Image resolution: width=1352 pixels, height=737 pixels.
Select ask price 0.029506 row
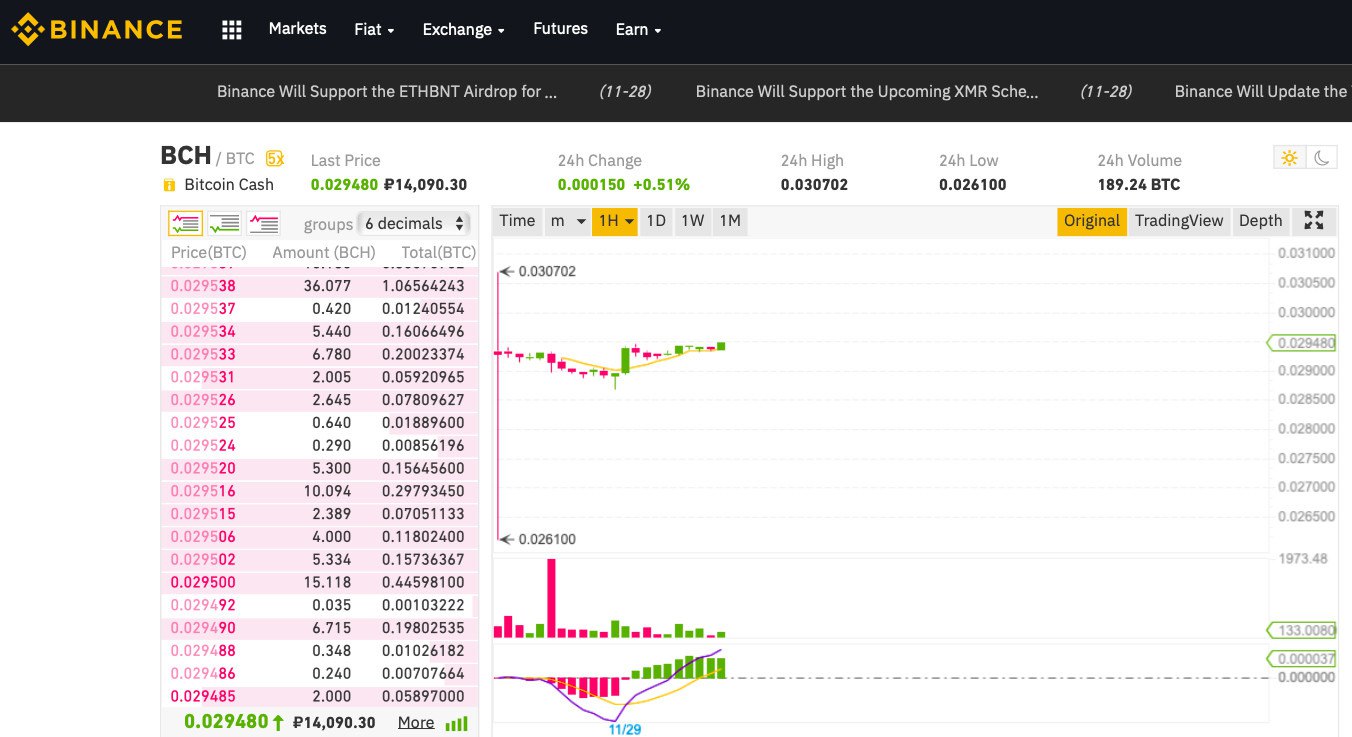(320, 537)
